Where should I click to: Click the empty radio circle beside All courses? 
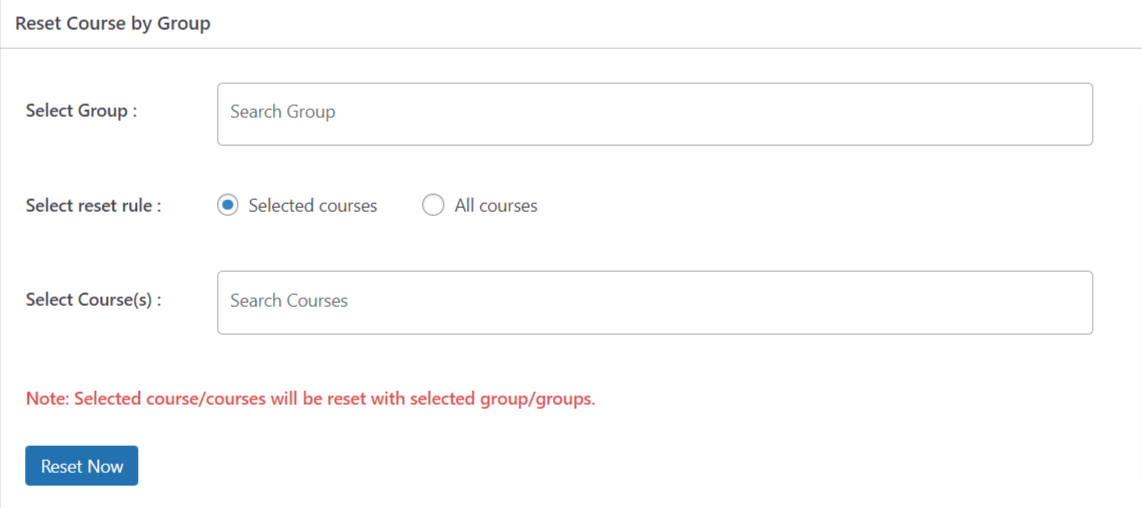[433, 206]
